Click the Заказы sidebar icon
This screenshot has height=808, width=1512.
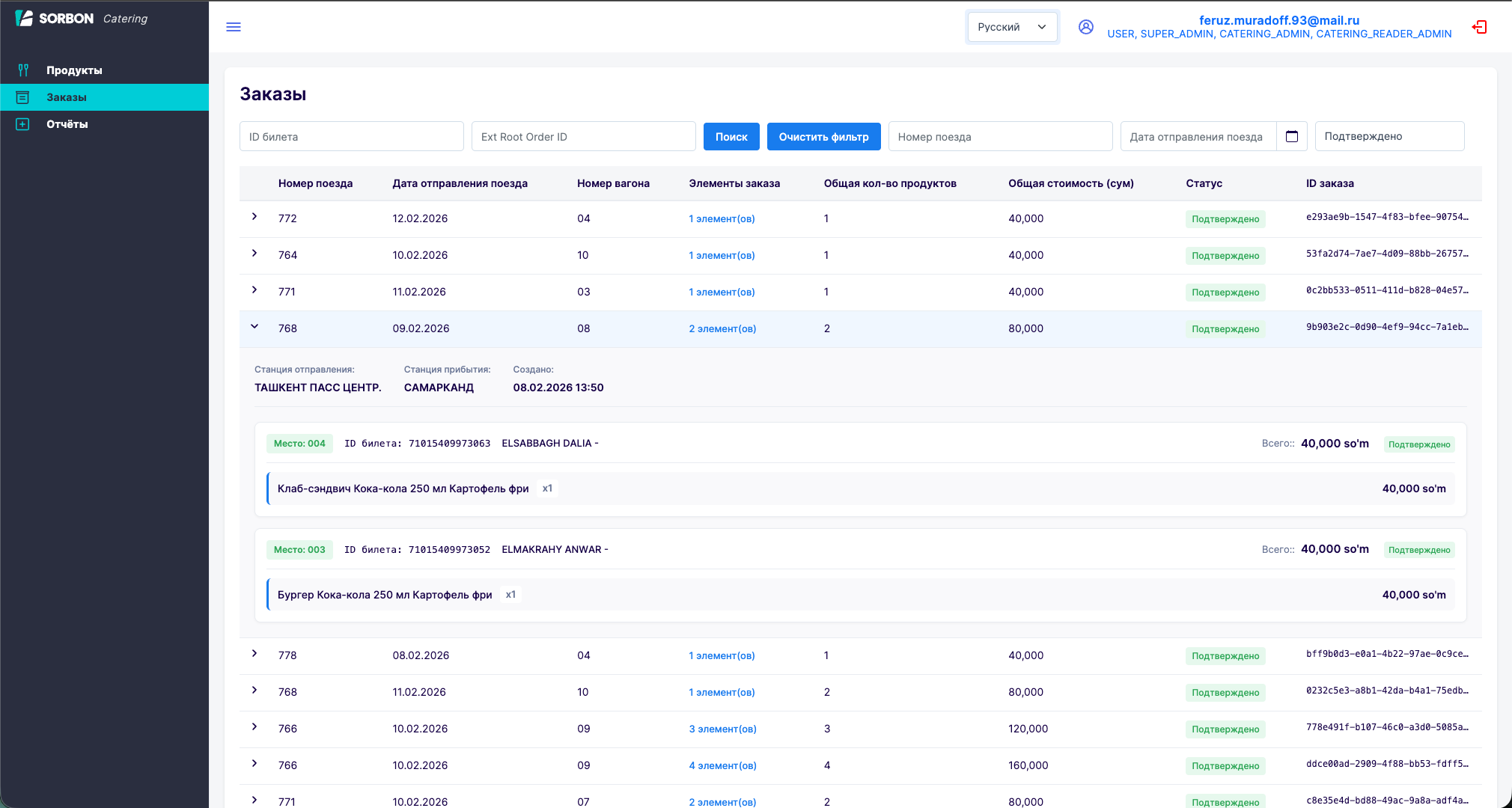[x=23, y=97]
